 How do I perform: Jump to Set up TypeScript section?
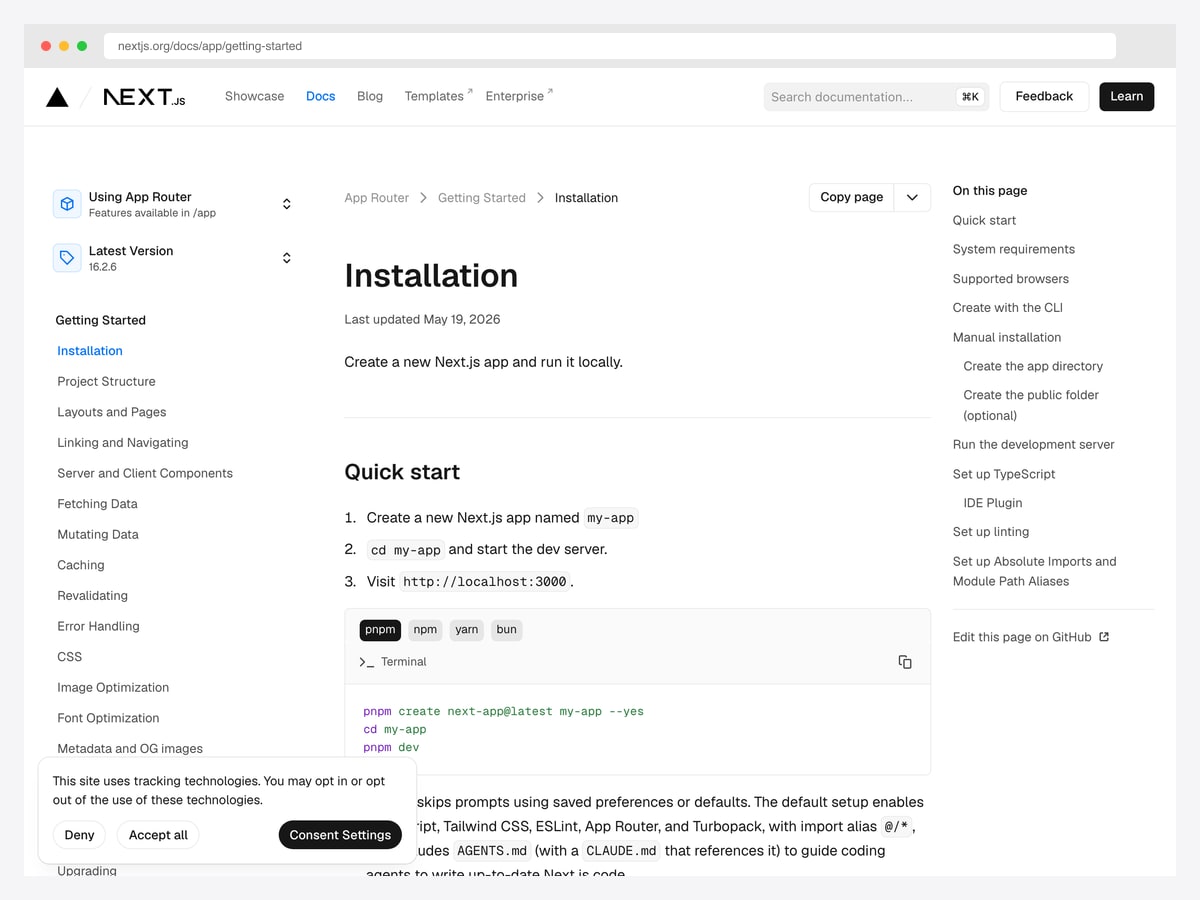pos(1004,474)
